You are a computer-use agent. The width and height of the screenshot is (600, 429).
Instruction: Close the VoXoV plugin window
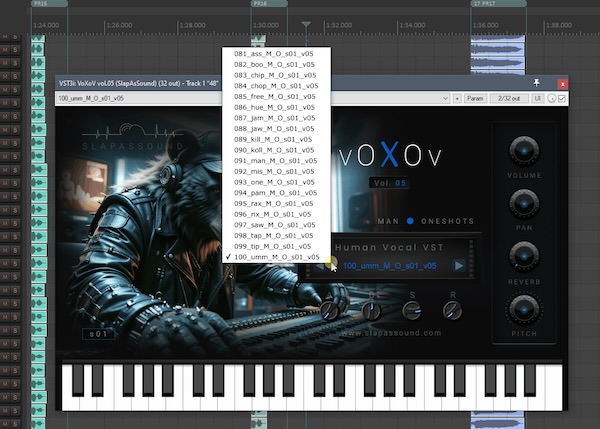coord(562,84)
